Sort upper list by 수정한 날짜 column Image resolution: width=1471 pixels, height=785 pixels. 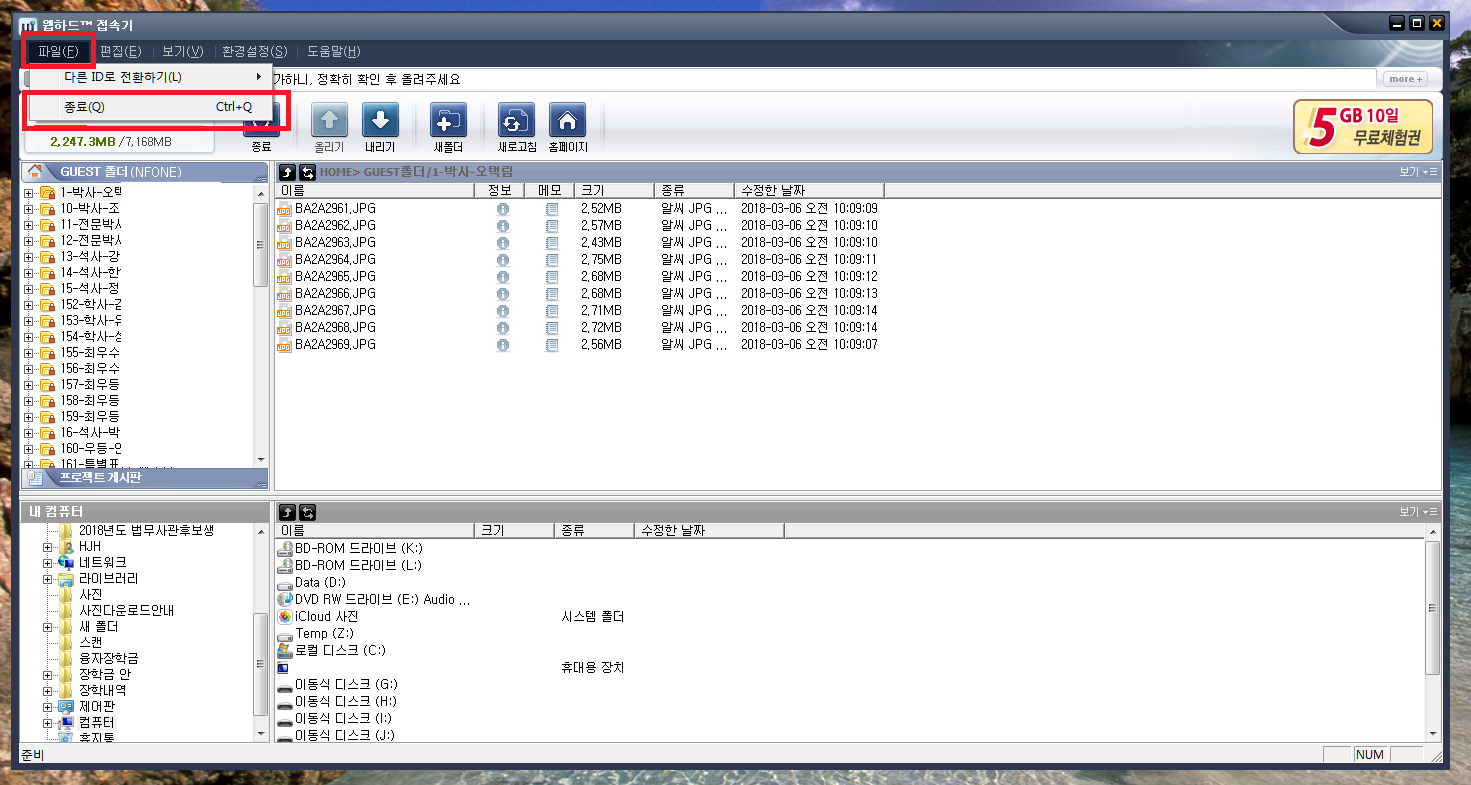pyautogui.click(x=809, y=190)
